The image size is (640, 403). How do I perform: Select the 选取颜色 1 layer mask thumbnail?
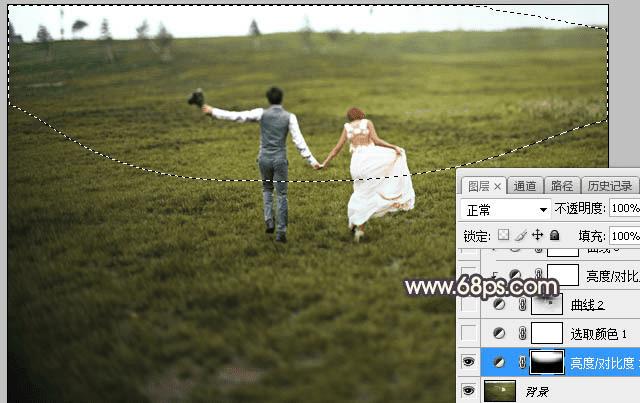pyautogui.click(x=547, y=333)
